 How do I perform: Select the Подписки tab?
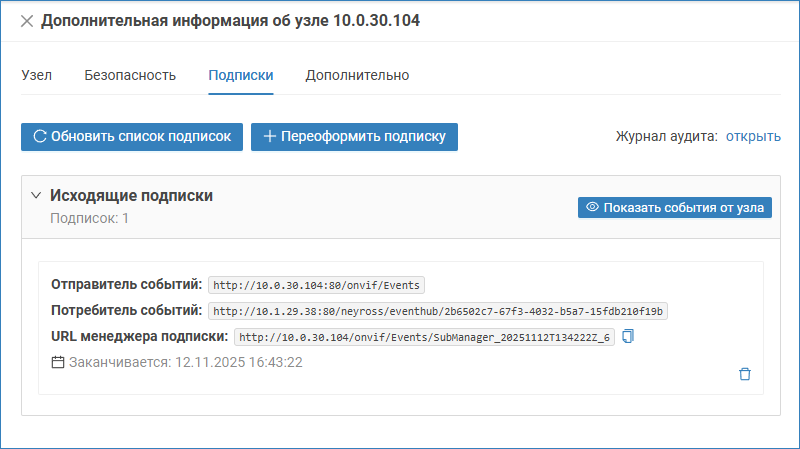click(x=240, y=75)
